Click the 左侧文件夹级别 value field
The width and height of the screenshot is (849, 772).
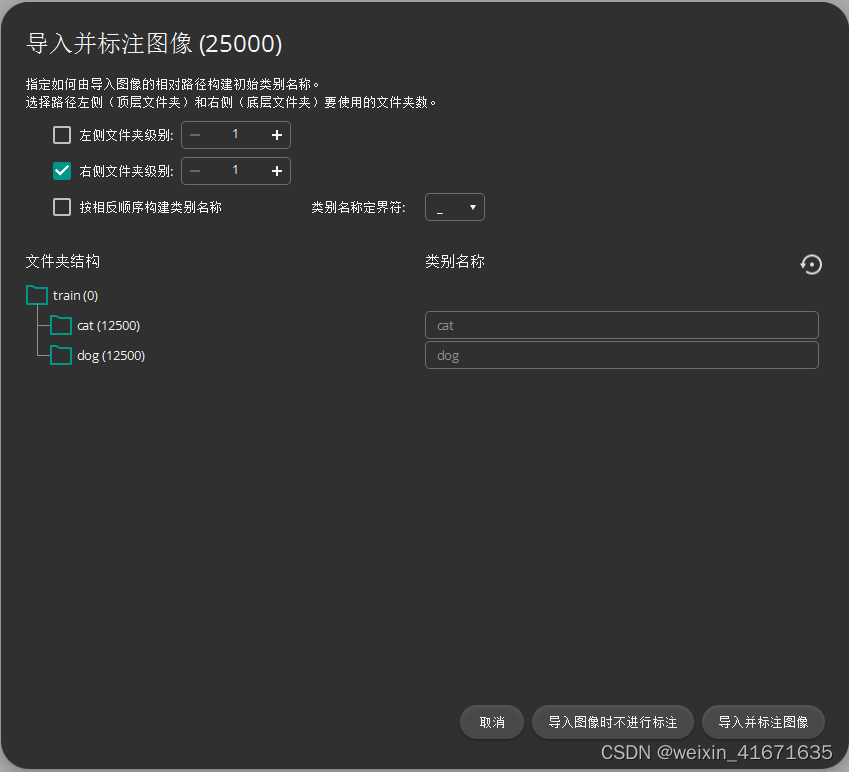(x=236, y=135)
